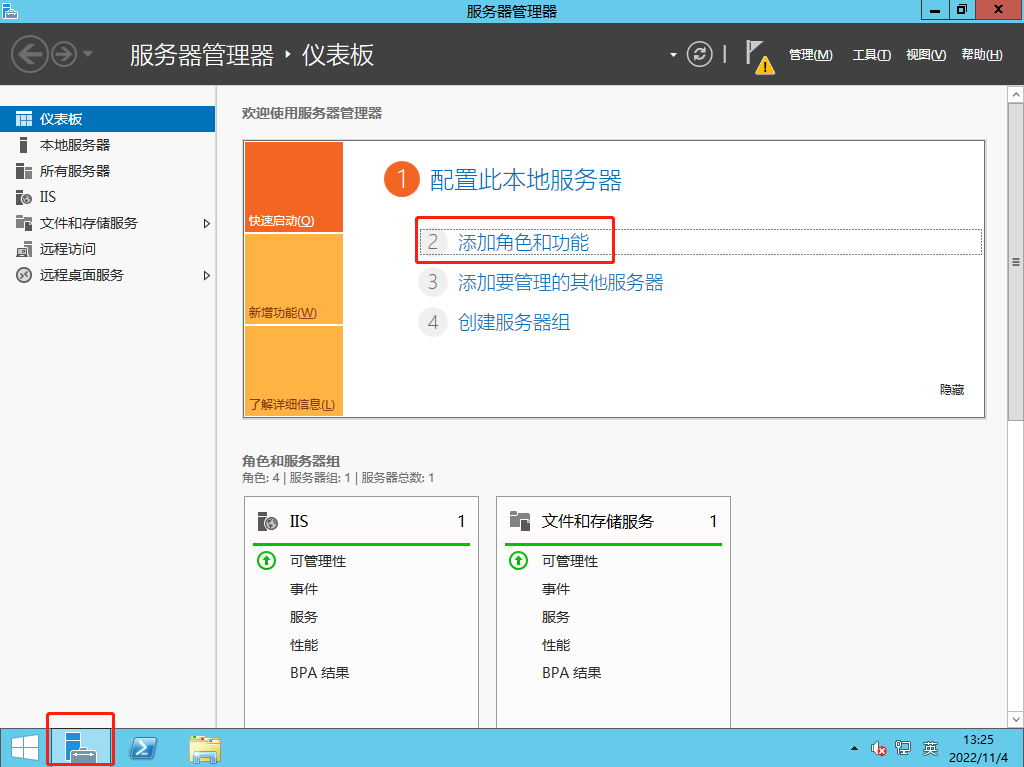This screenshot has height=767, width=1024.
Task: Open Server Manager from the taskbar
Action: pos(80,746)
